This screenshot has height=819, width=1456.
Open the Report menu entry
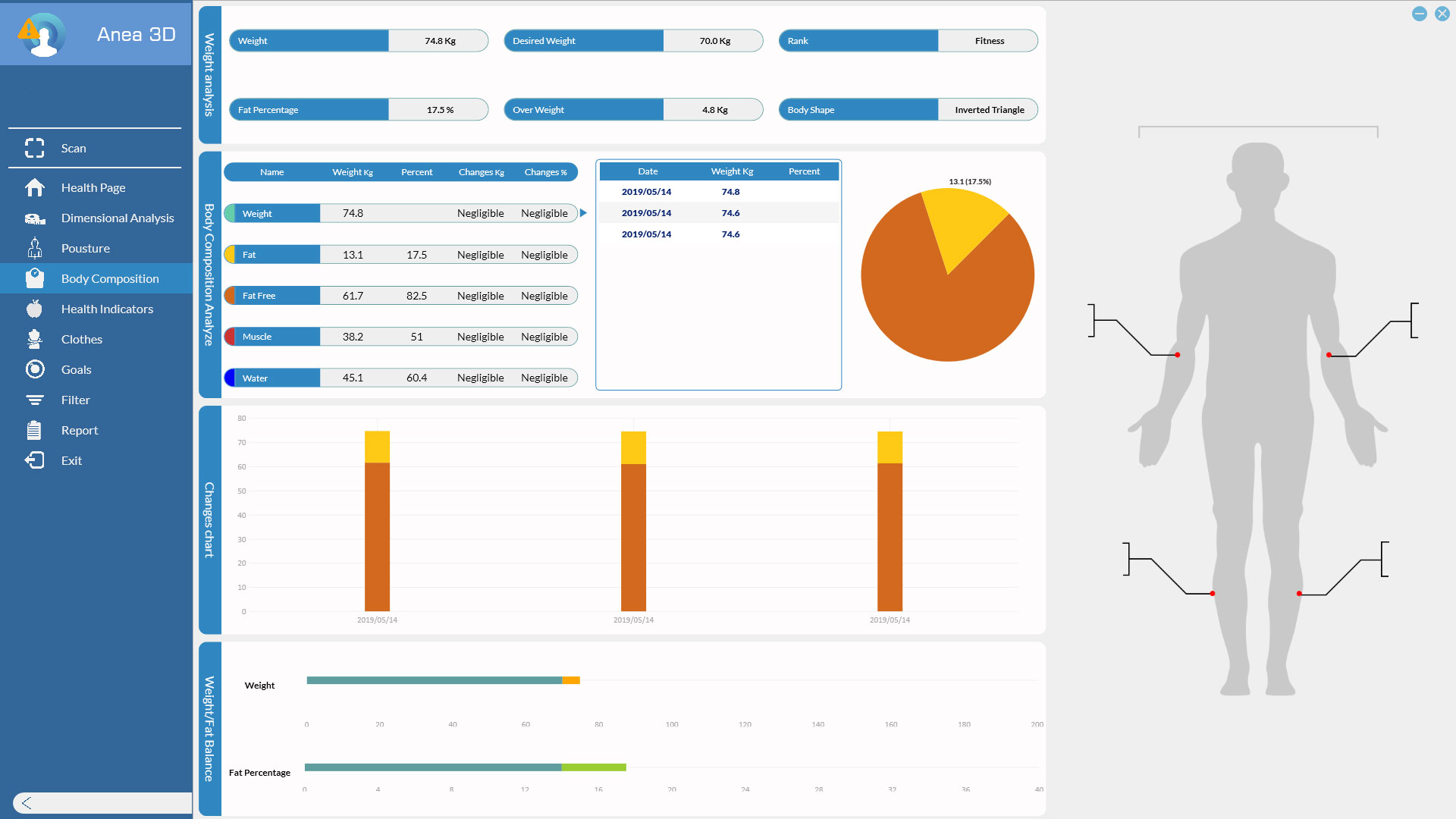[80, 430]
